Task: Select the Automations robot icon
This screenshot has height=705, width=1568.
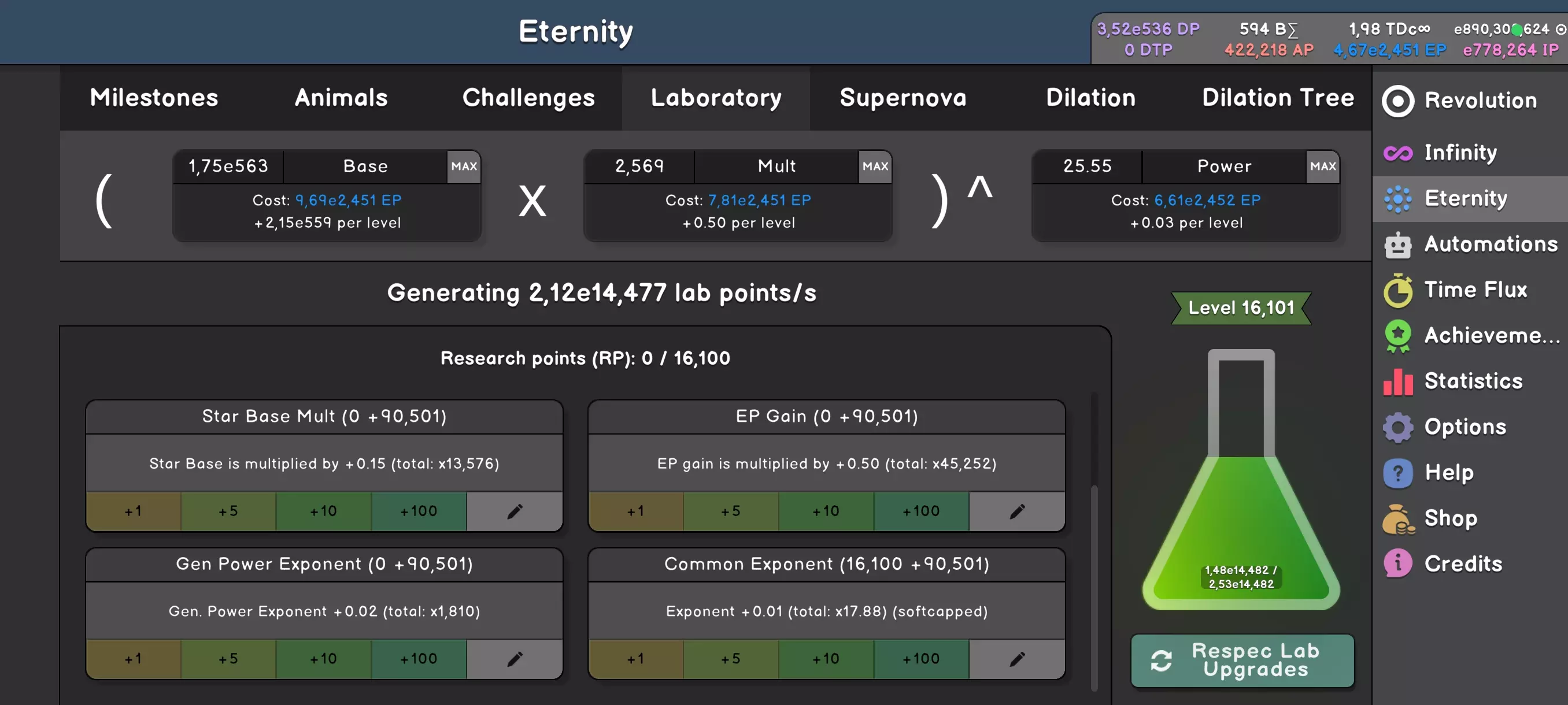Action: 1397,244
